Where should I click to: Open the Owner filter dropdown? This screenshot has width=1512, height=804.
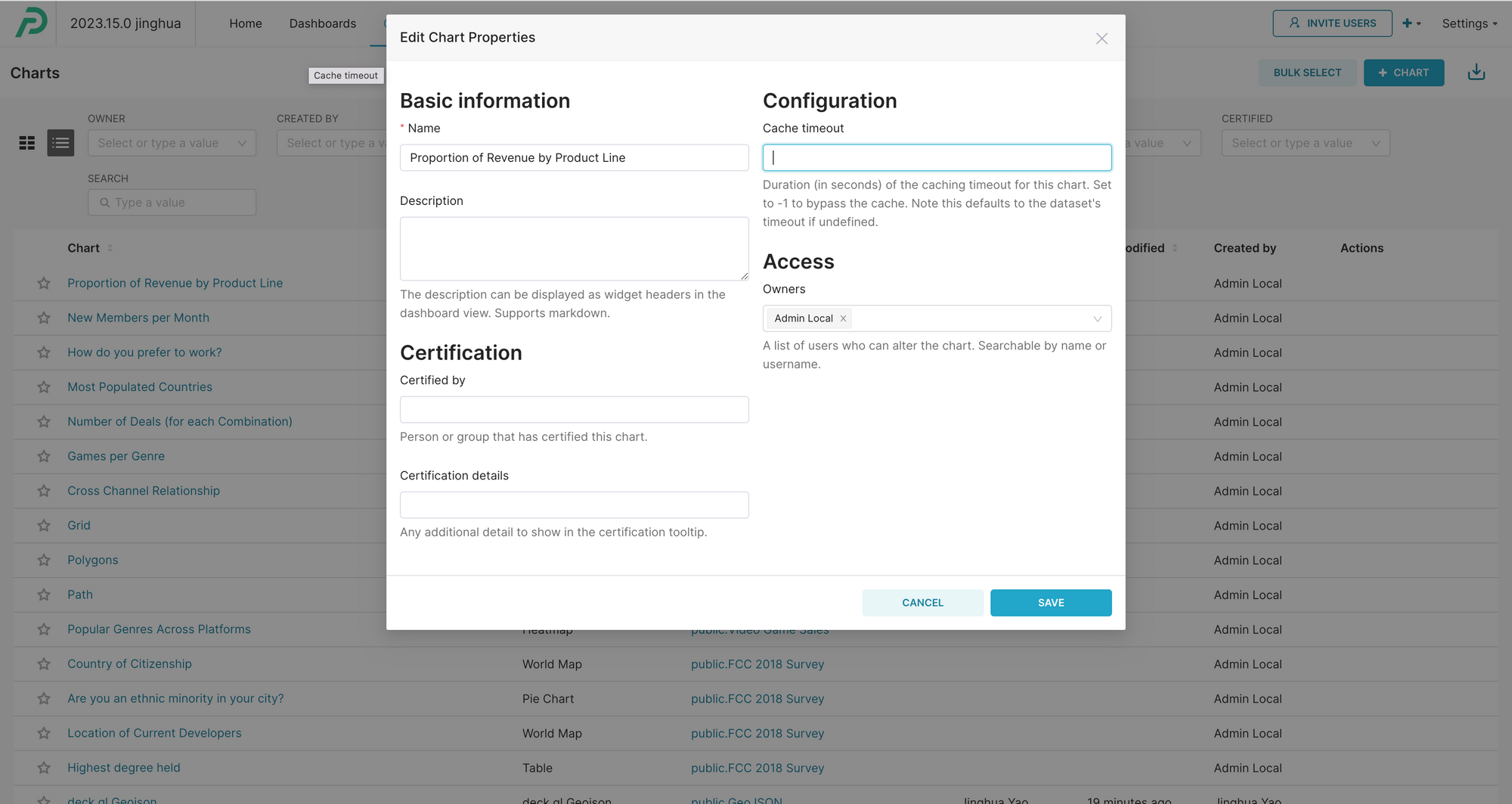point(172,142)
